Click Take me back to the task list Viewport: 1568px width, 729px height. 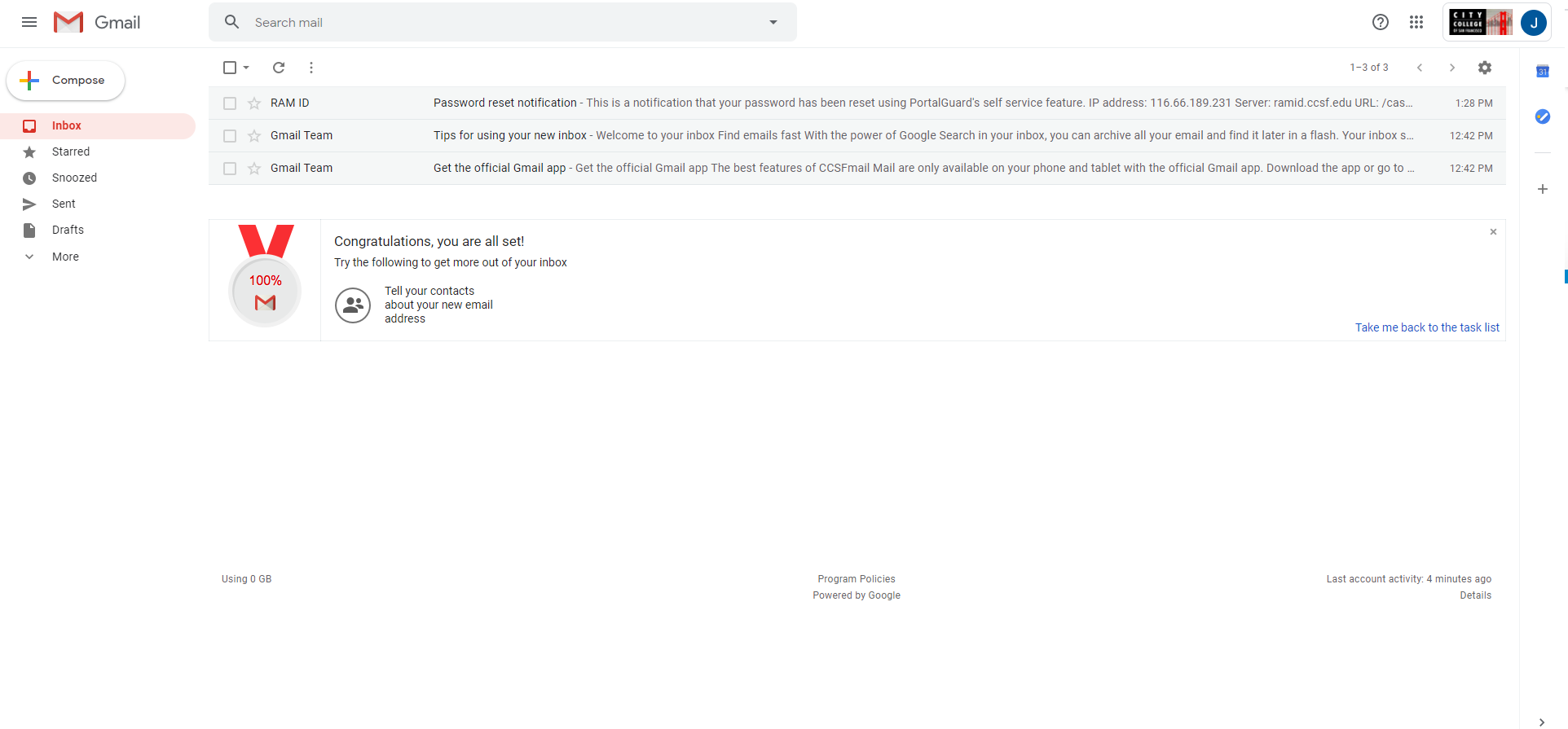click(1427, 327)
